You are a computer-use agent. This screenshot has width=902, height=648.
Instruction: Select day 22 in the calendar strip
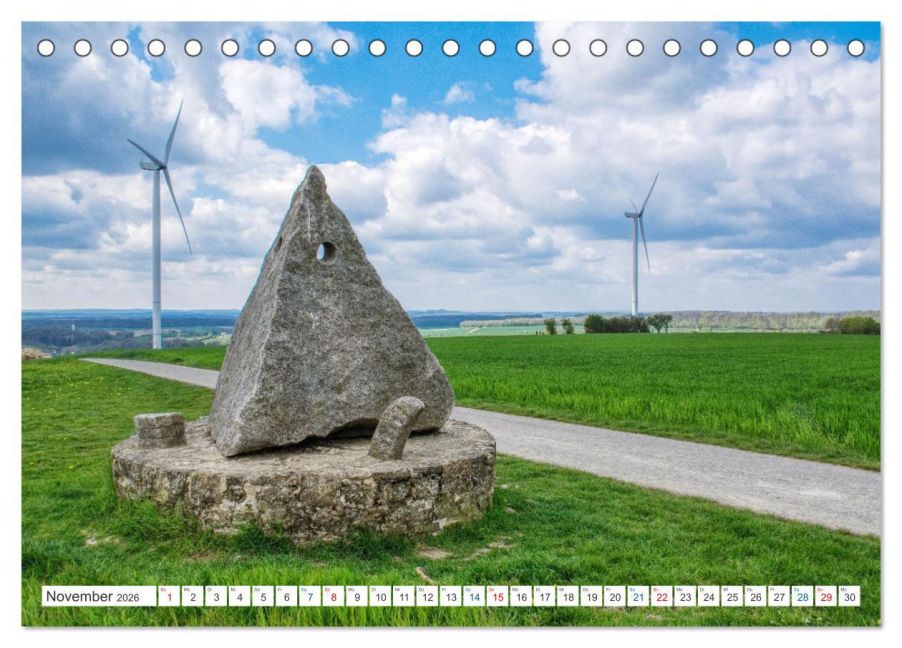(x=662, y=597)
